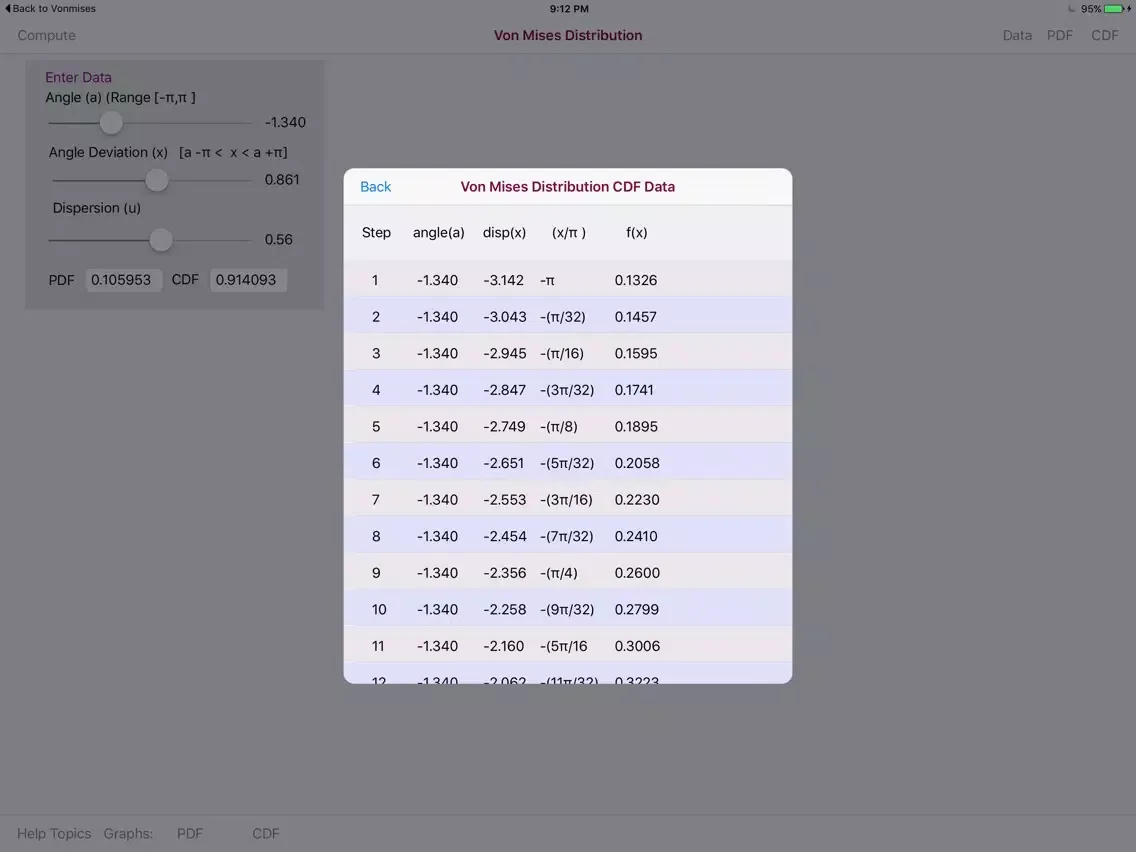
Task: Select disp value -2.945
Action: (504, 354)
